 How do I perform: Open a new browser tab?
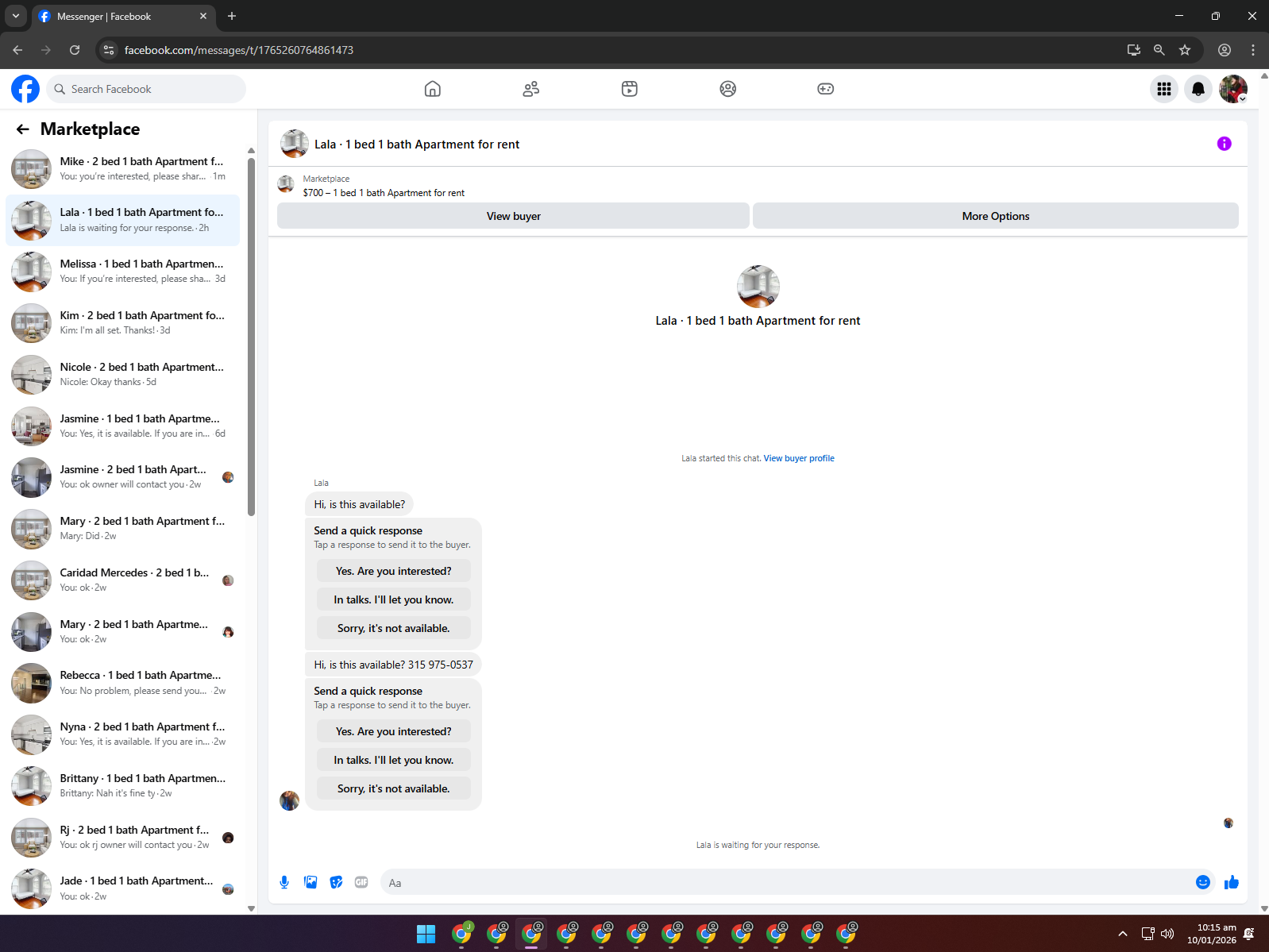click(x=232, y=16)
